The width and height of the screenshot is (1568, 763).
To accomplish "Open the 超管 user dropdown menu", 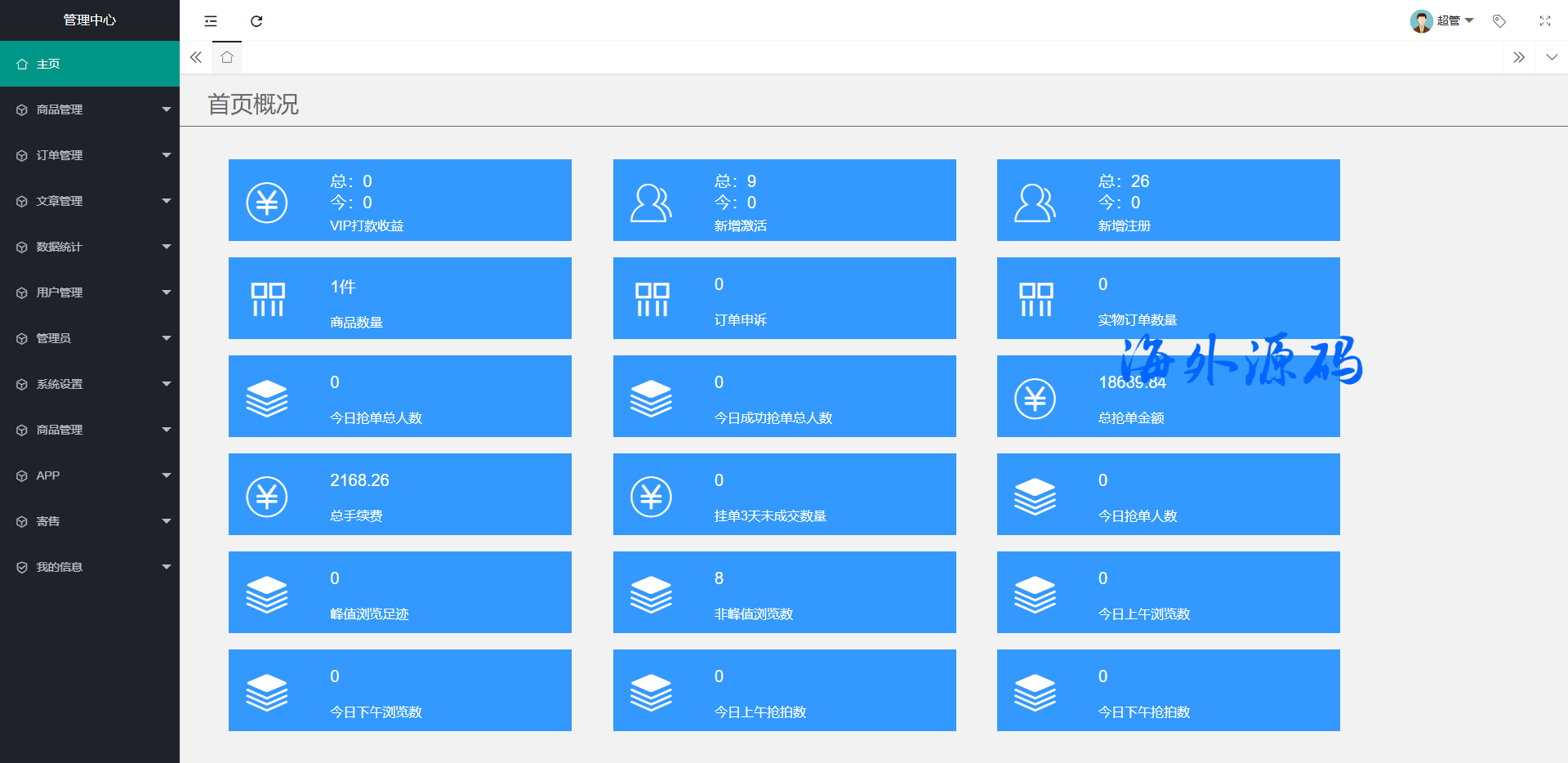I will pyautogui.click(x=1454, y=21).
